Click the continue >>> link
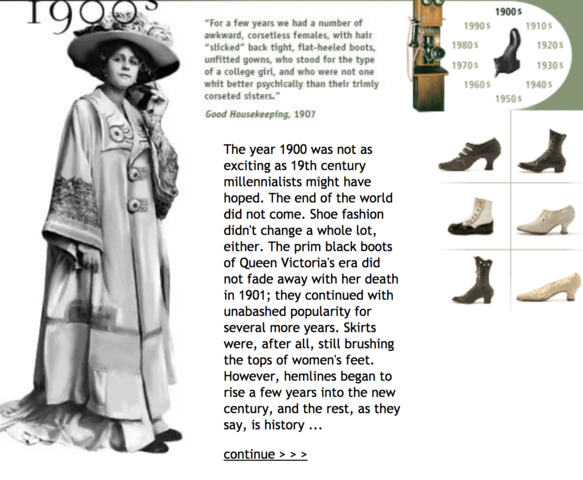The image size is (583, 480). (265, 454)
